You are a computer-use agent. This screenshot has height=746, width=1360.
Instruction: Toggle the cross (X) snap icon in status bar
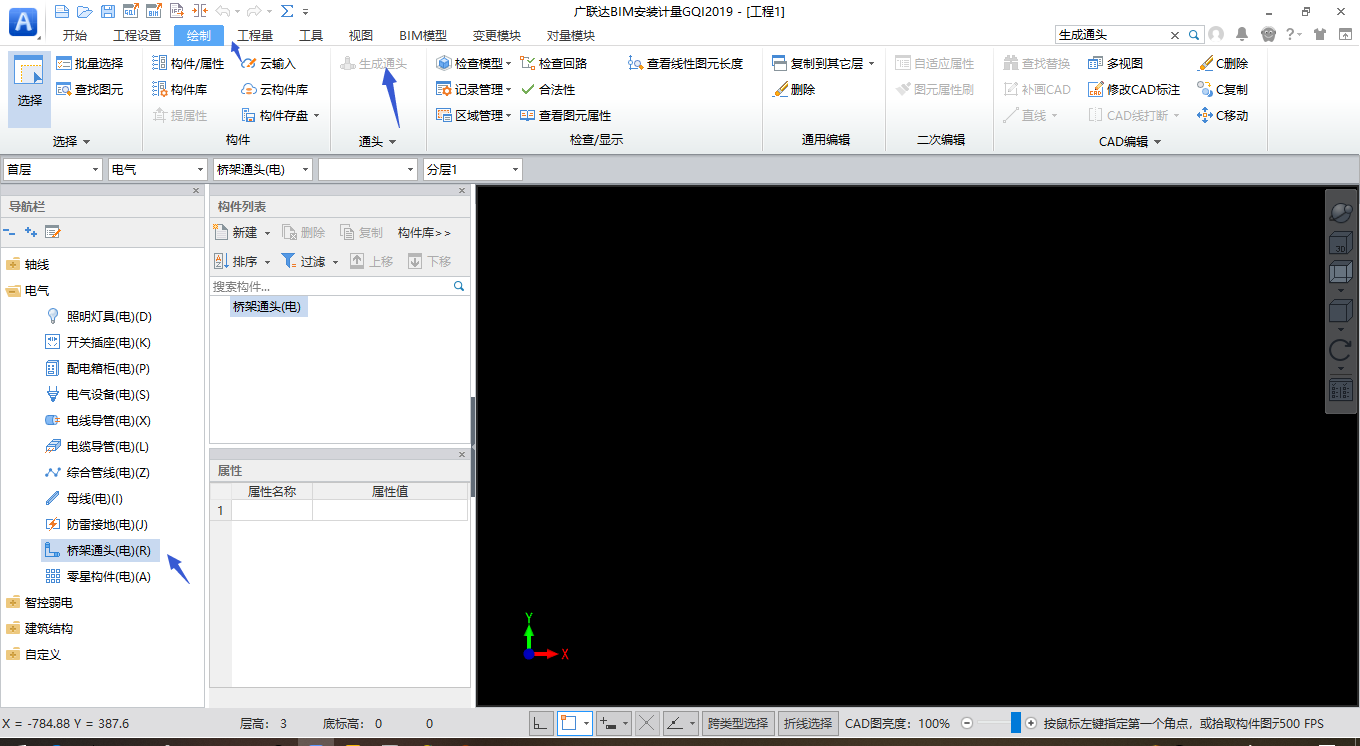(647, 723)
